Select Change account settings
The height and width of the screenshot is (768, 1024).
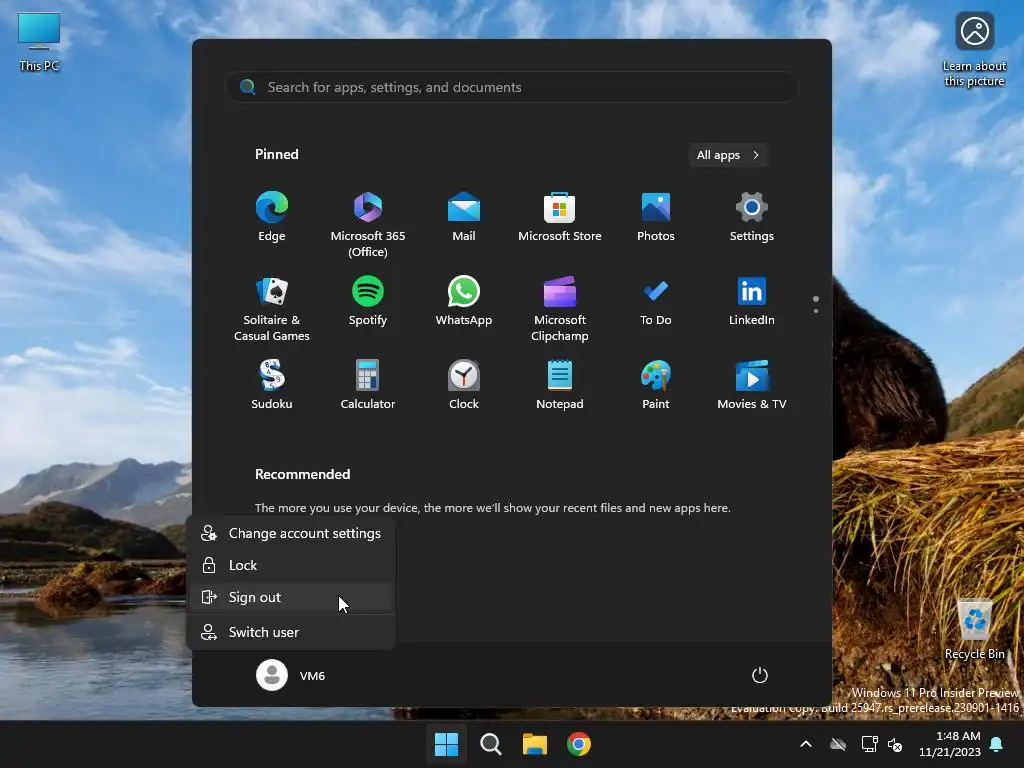291,534
